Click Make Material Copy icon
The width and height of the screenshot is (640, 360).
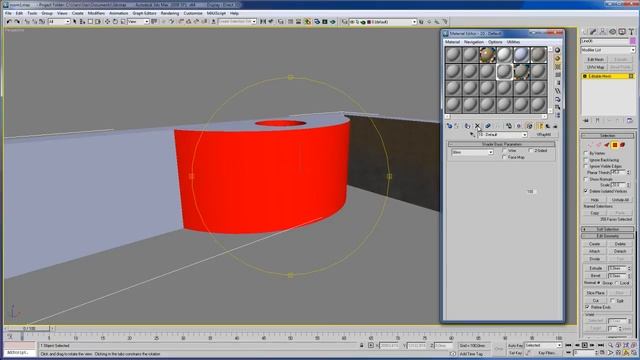pos(487,126)
